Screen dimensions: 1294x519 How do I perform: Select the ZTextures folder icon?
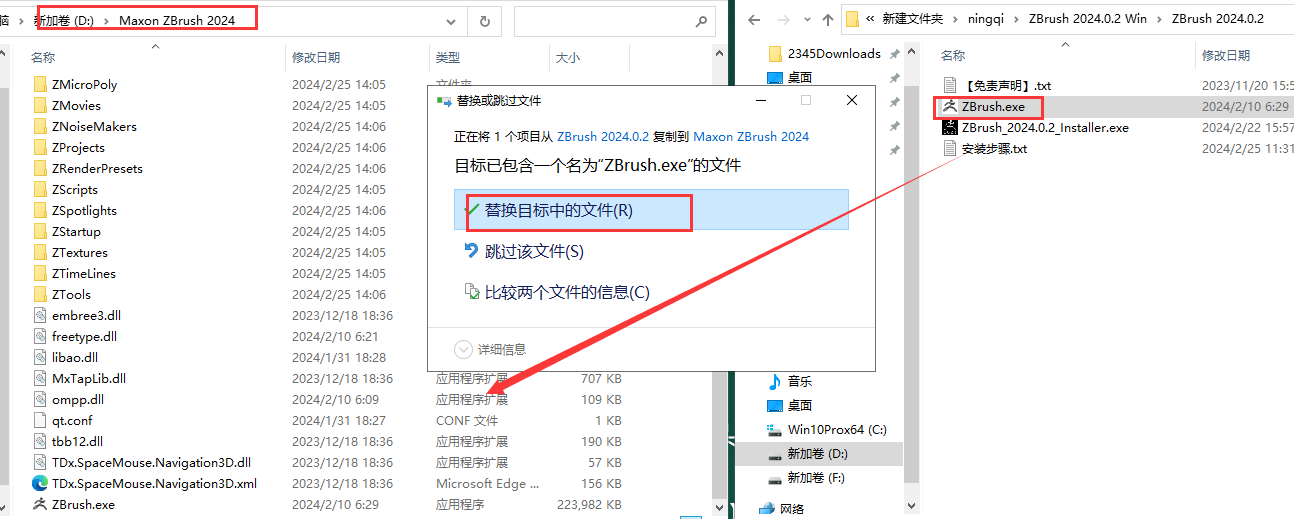pyautogui.click(x=40, y=252)
